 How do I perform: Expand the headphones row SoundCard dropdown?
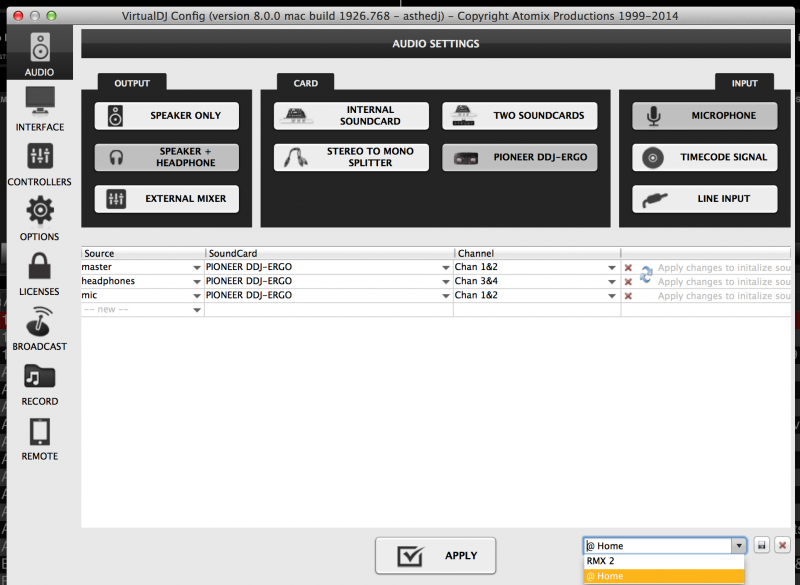[x=444, y=282]
